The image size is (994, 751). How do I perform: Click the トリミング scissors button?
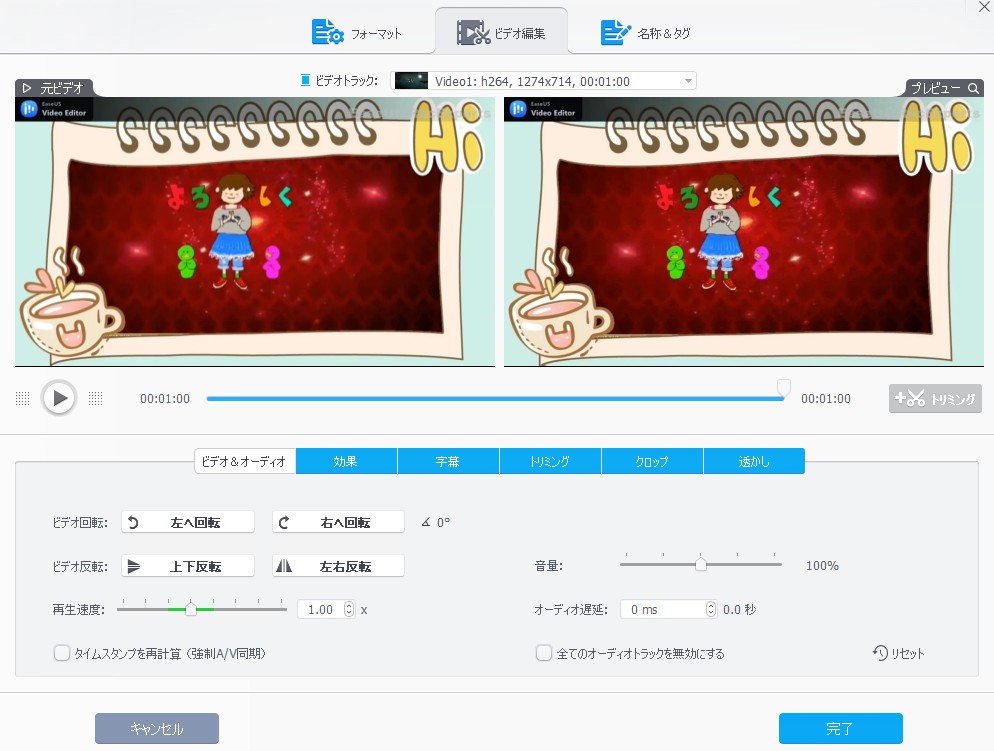coord(935,399)
